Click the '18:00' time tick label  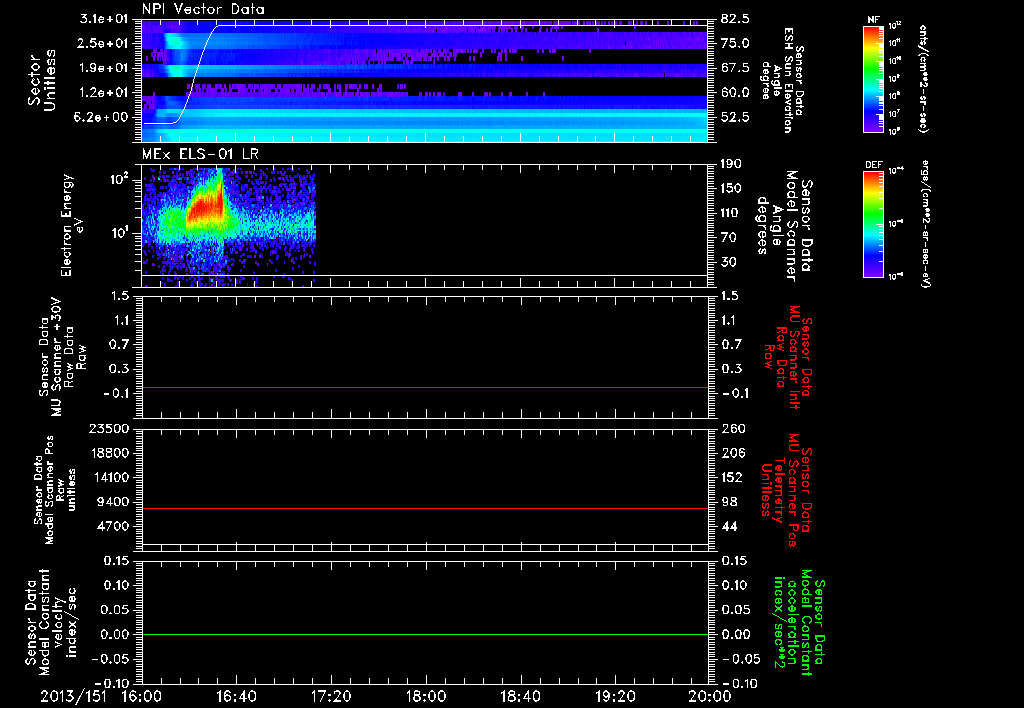tap(426, 696)
